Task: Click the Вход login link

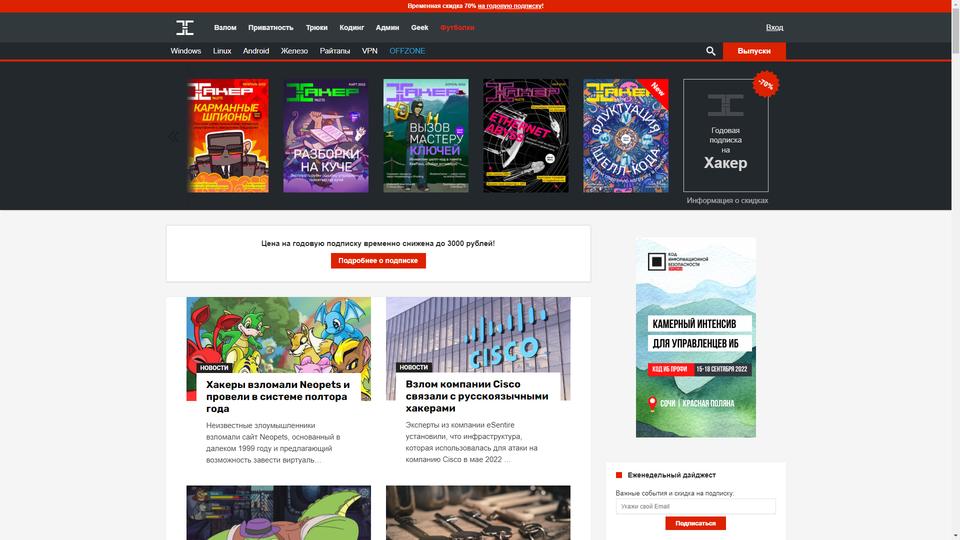Action: click(x=774, y=28)
